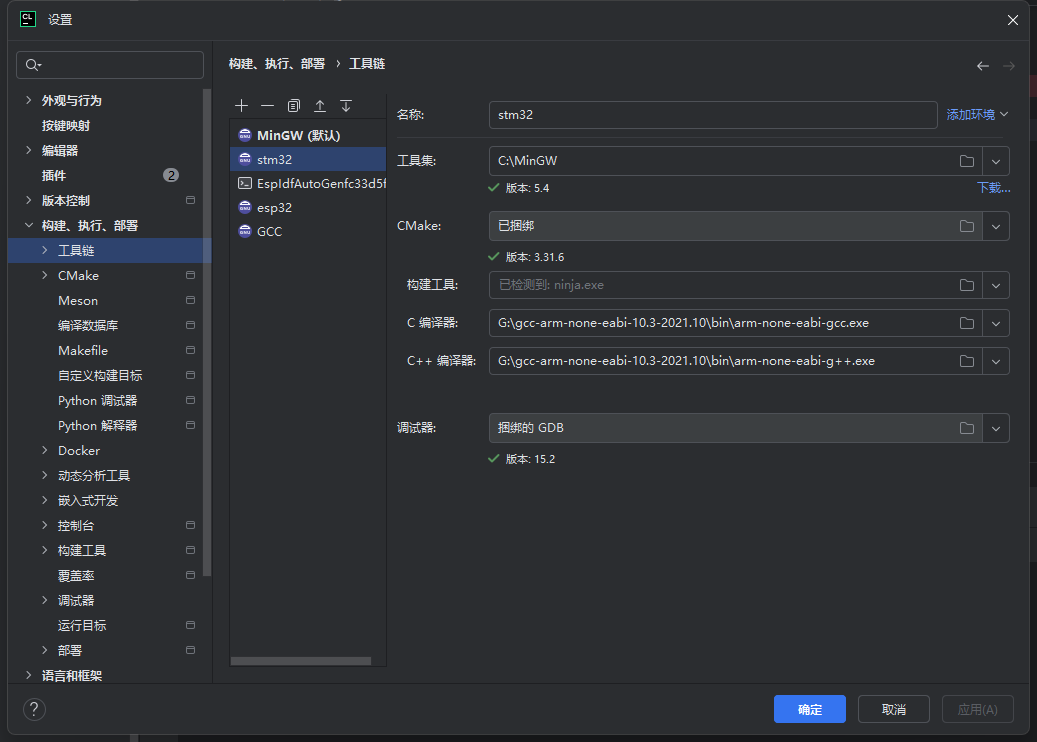Select esp32 toolchain
Screen dimensions: 1037x742
point(308,208)
